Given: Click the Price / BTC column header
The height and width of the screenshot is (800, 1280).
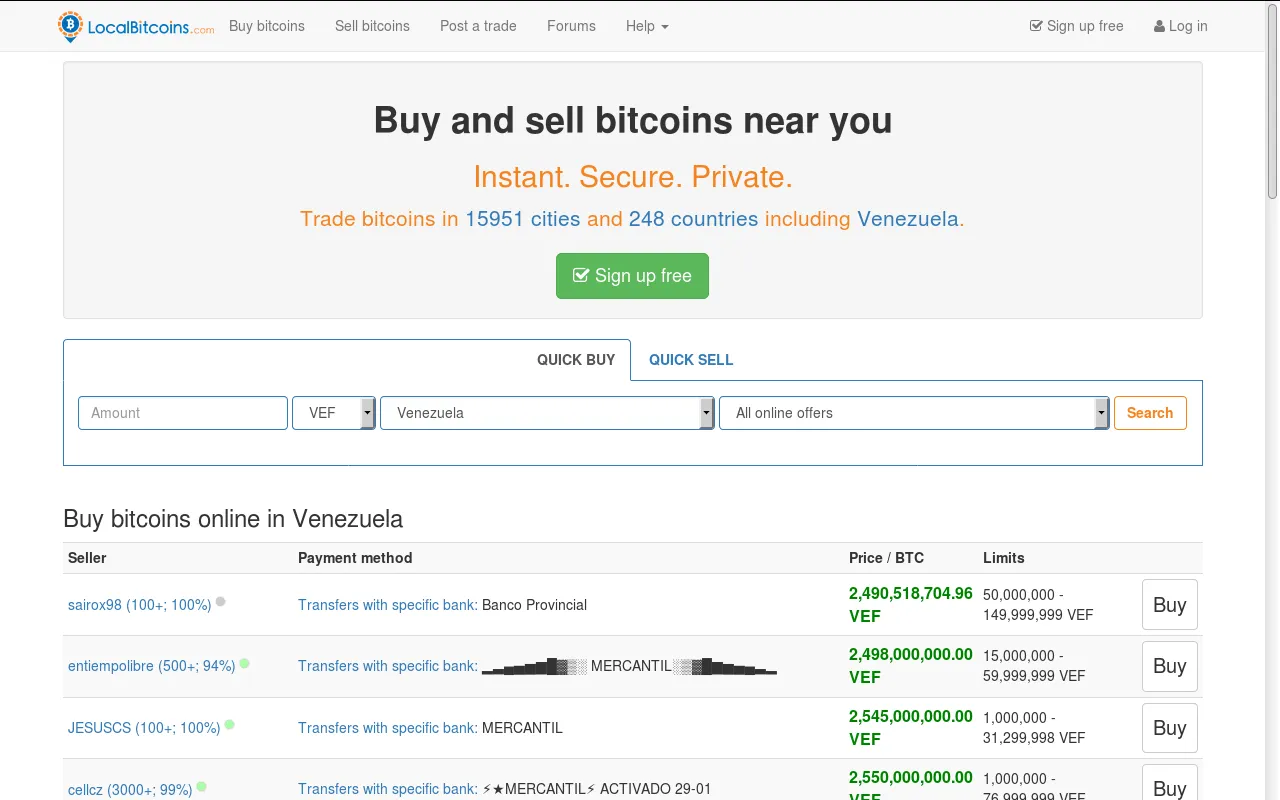Looking at the screenshot, I should [886, 558].
